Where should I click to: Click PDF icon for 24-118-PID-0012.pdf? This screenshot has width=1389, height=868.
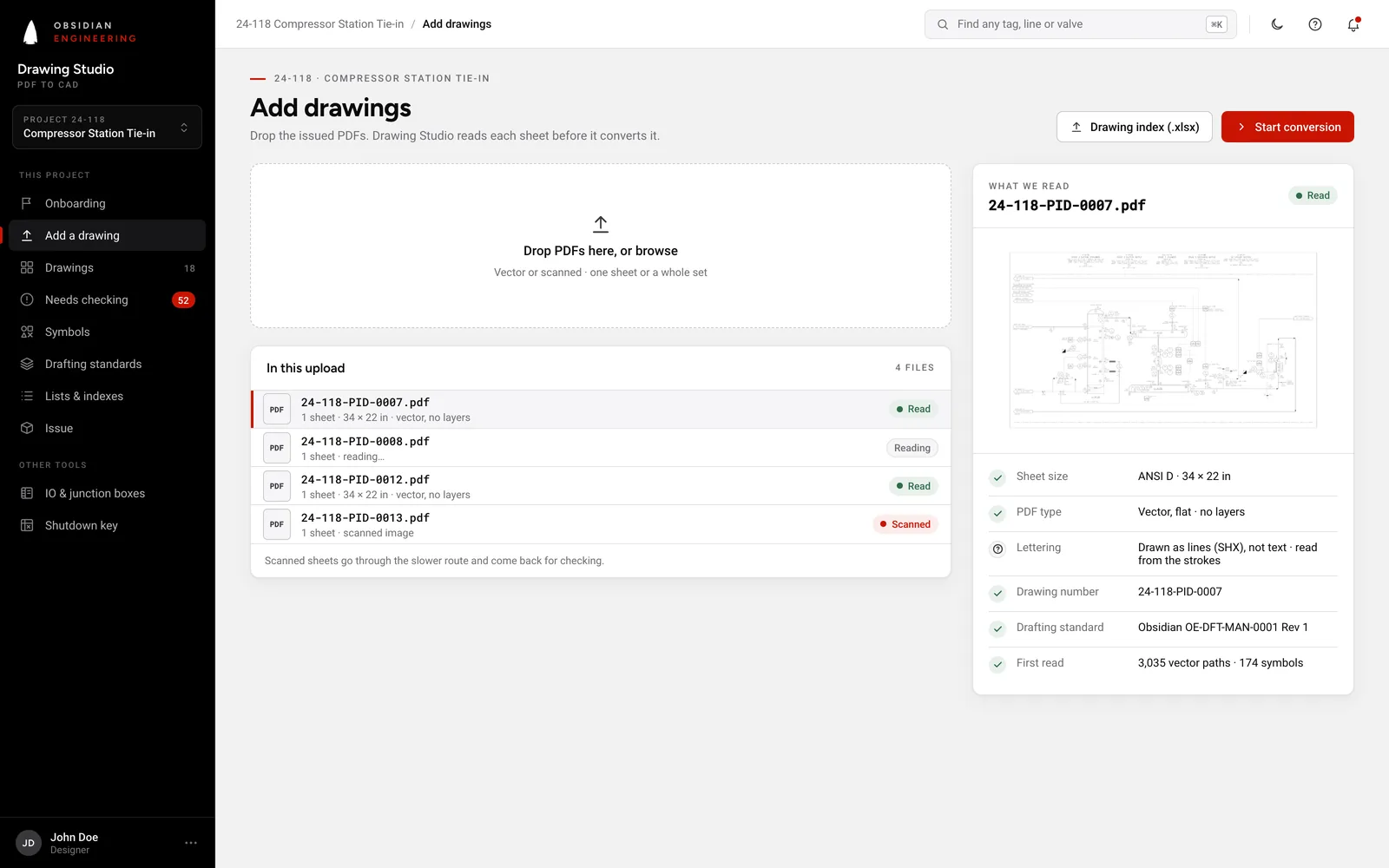click(x=277, y=486)
